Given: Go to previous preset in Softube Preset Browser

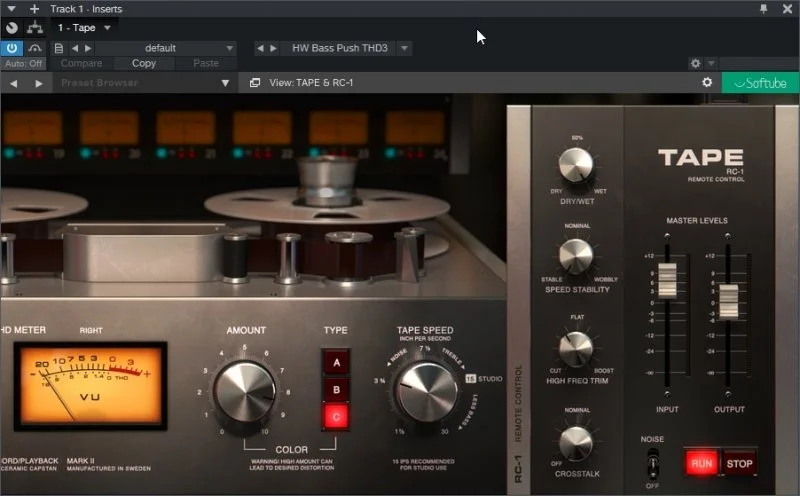Looking at the screenshot, I should (x=14, y=83).
